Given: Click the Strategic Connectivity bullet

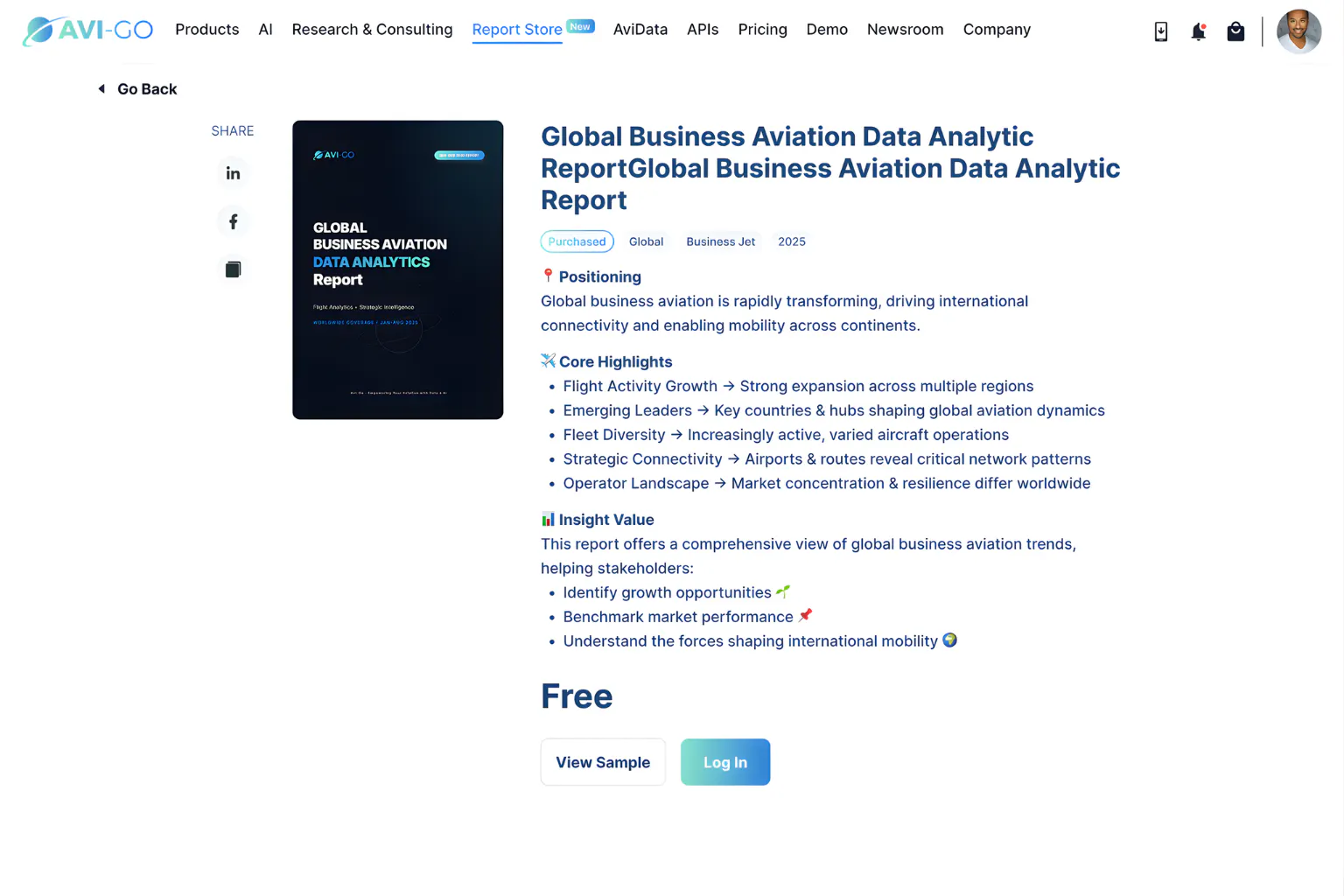Looking at the screenshot, I should pyautogui.click(x=827, y=459).
